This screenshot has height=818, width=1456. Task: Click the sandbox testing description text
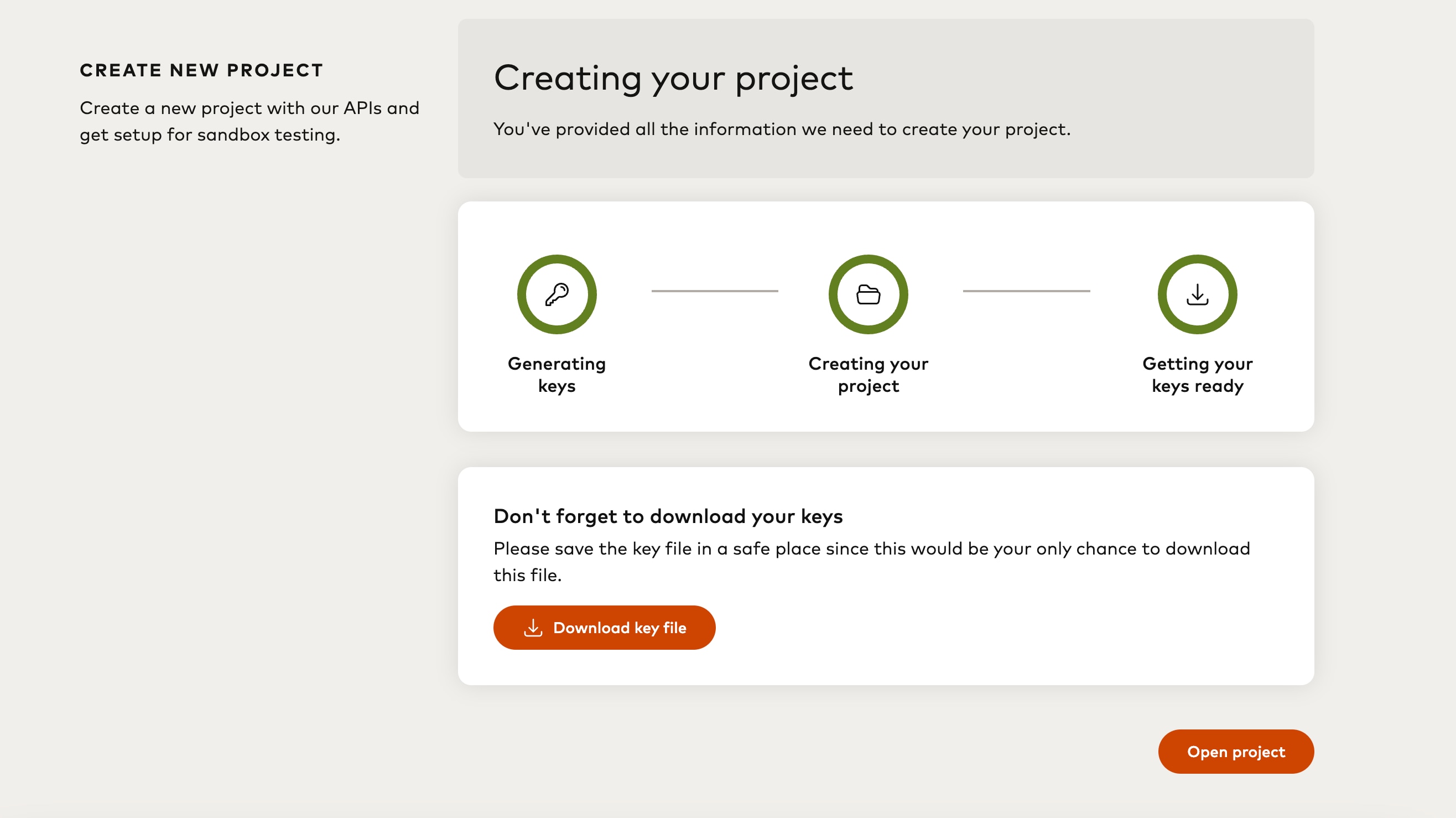pyautogui.click(x=249, y=121)
